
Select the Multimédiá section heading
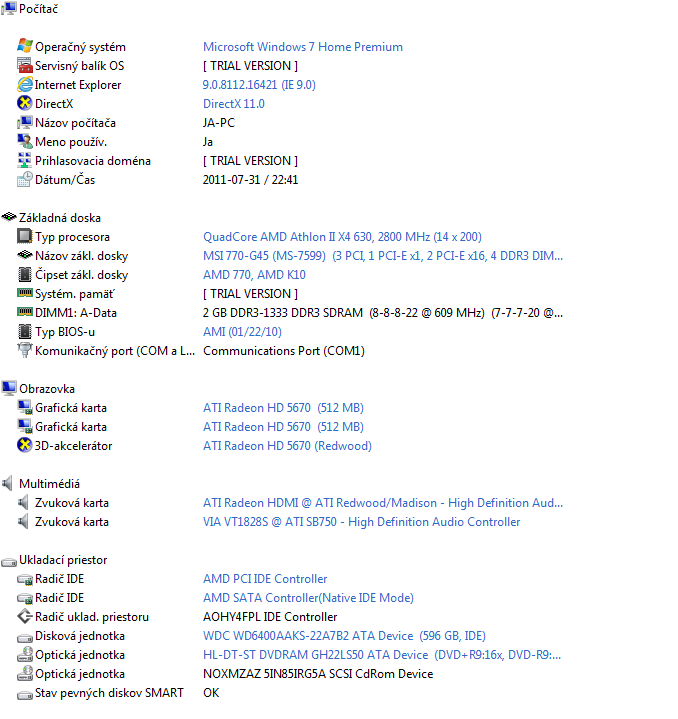tap(50, 484)
